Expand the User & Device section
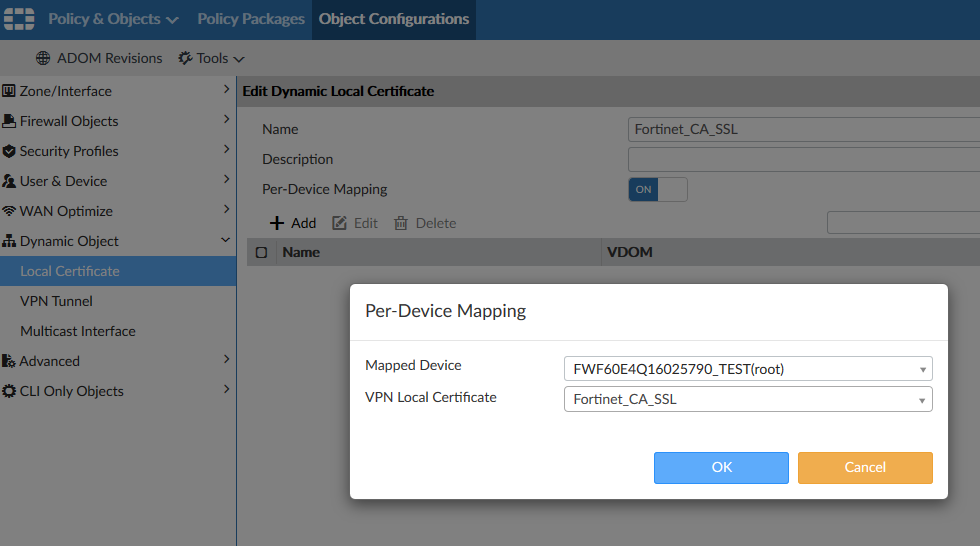980x546 pixels. click(226, 181)
